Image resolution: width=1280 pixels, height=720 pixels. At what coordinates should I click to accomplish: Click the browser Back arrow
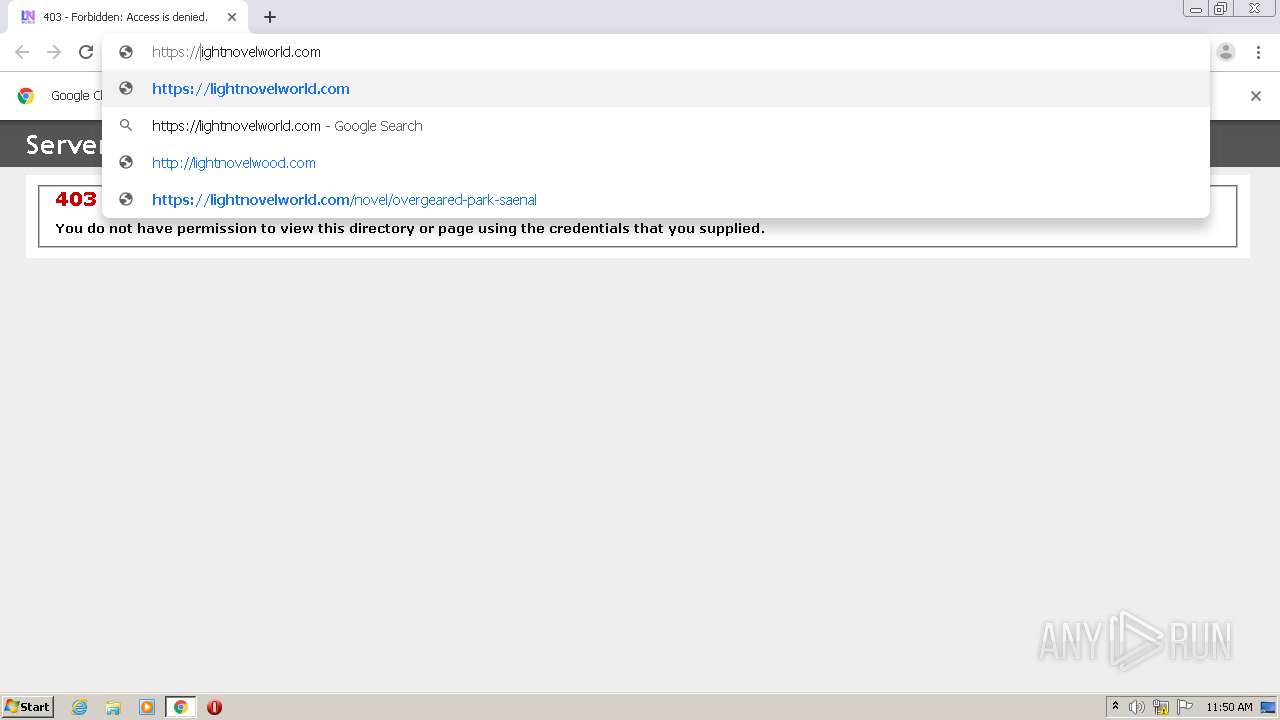click(x=22, y=52)
